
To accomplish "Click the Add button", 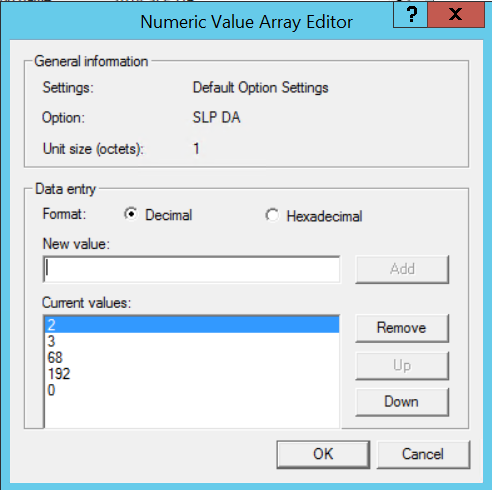I will click(402, 269).
